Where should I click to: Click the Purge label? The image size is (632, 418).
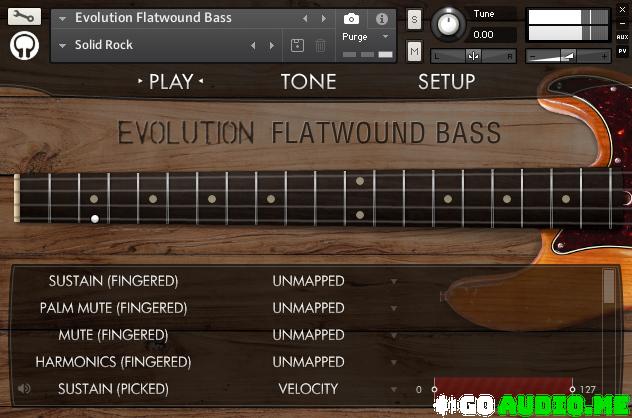point(355,37)
